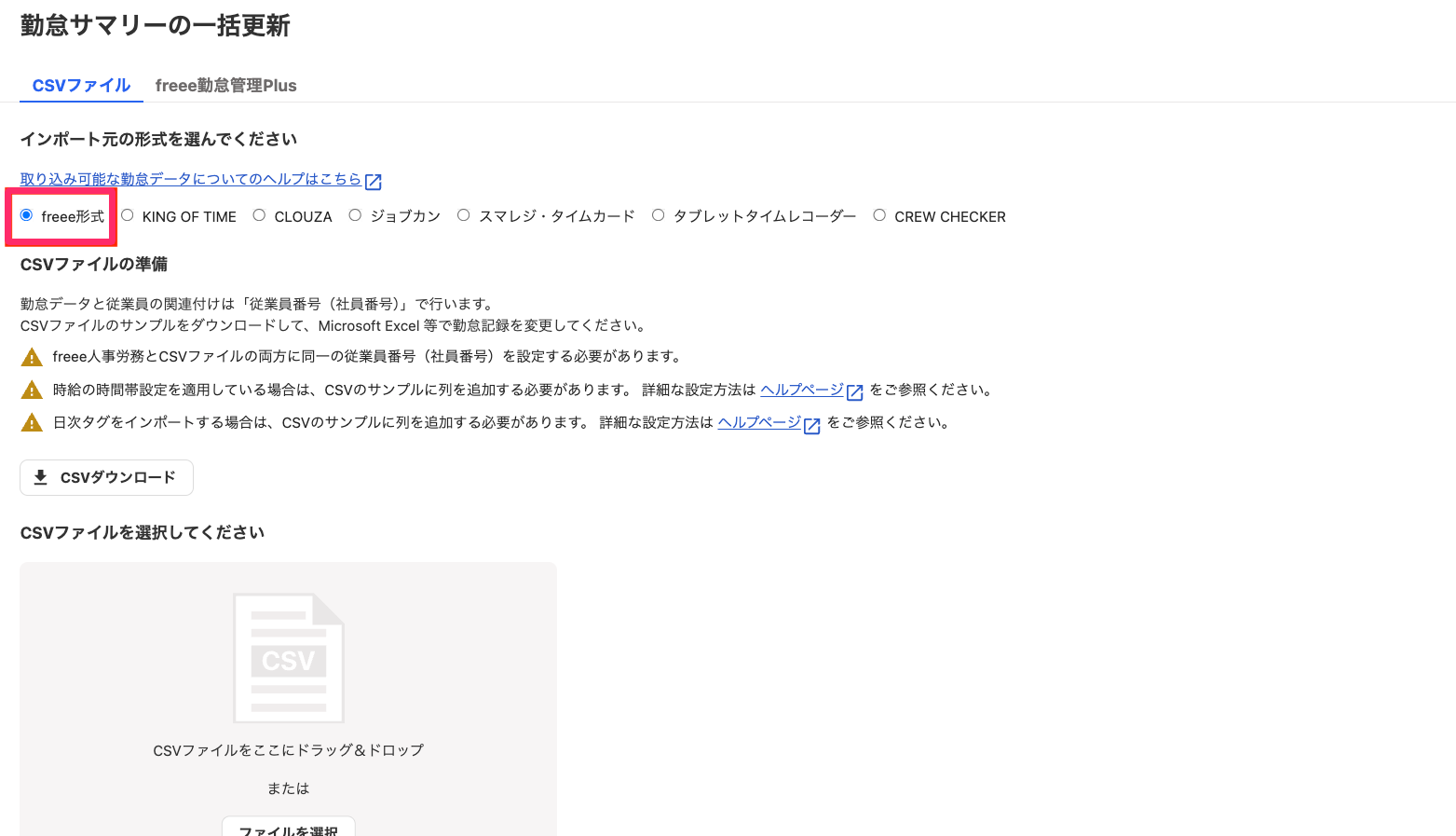This screenshot has width=1456, height=836.
Task: Open ヘルプページ link in 日次タグ line
Action: (x=759, y=422)
